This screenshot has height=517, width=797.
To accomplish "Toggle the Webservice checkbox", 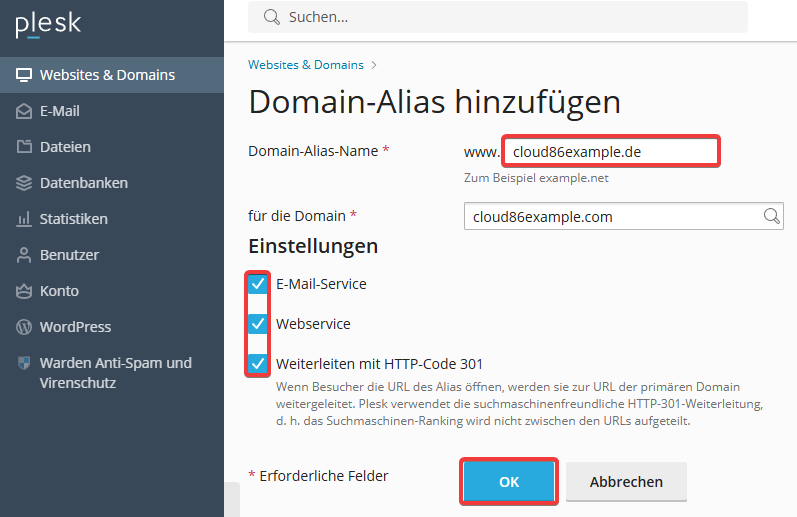I will point(258,323).
